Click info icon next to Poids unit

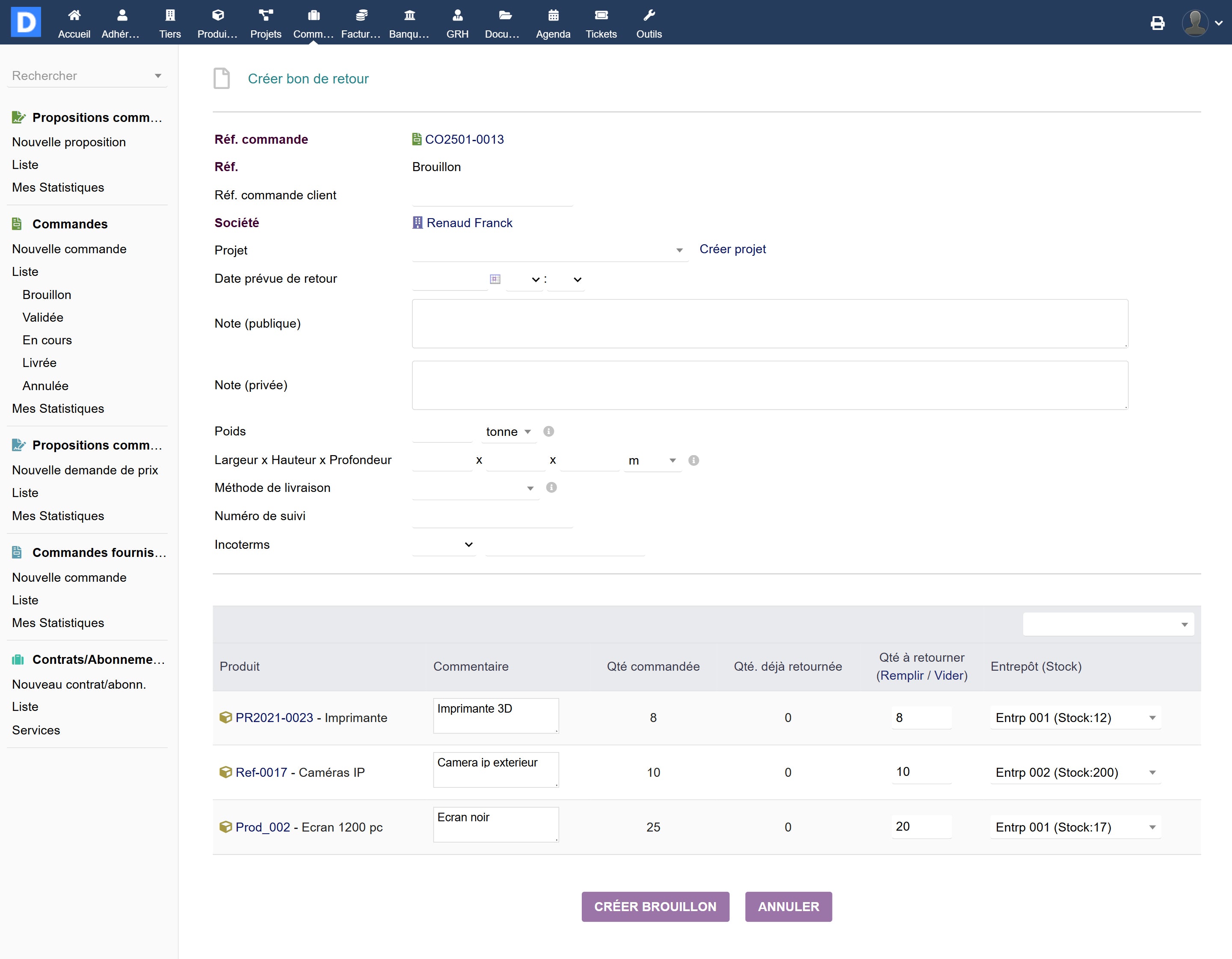548,432
